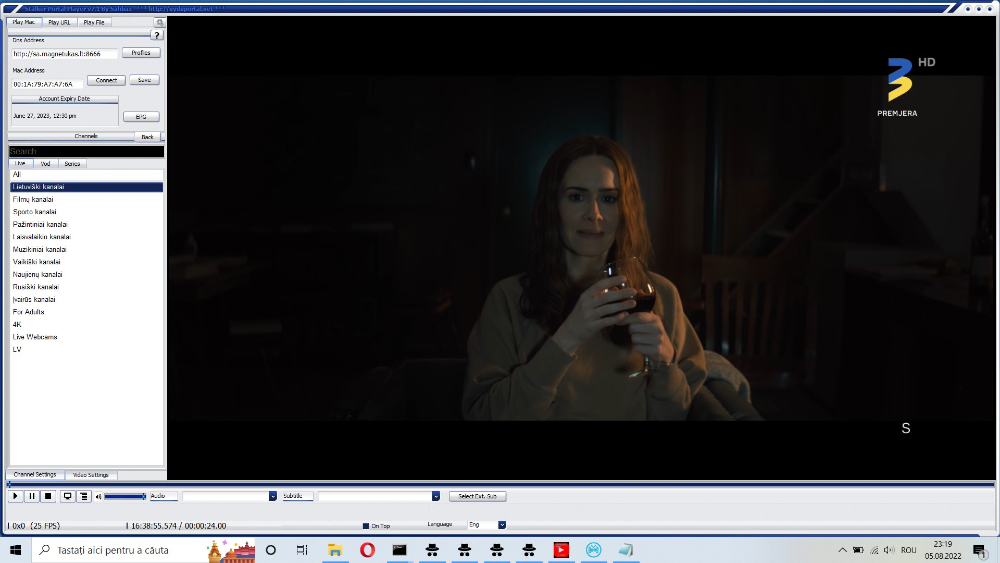Open the Language dropdown showing Eng
Screen dimensions: 1000x563
[502, 525]
